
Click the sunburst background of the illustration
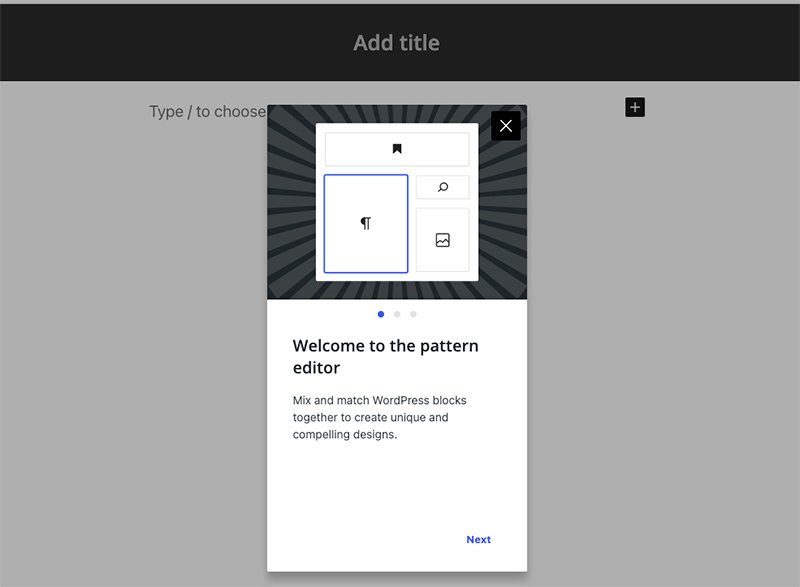(x=291, y=204)
